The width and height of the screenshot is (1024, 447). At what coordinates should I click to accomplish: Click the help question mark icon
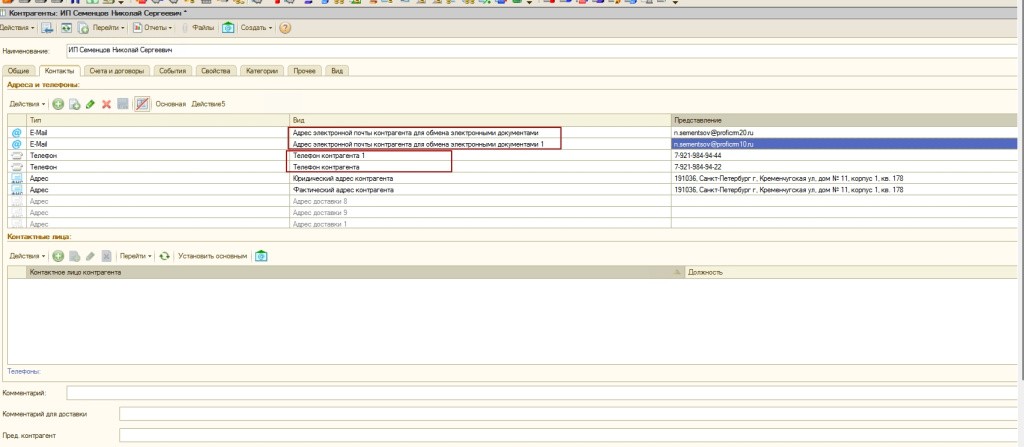click(286, 28)
